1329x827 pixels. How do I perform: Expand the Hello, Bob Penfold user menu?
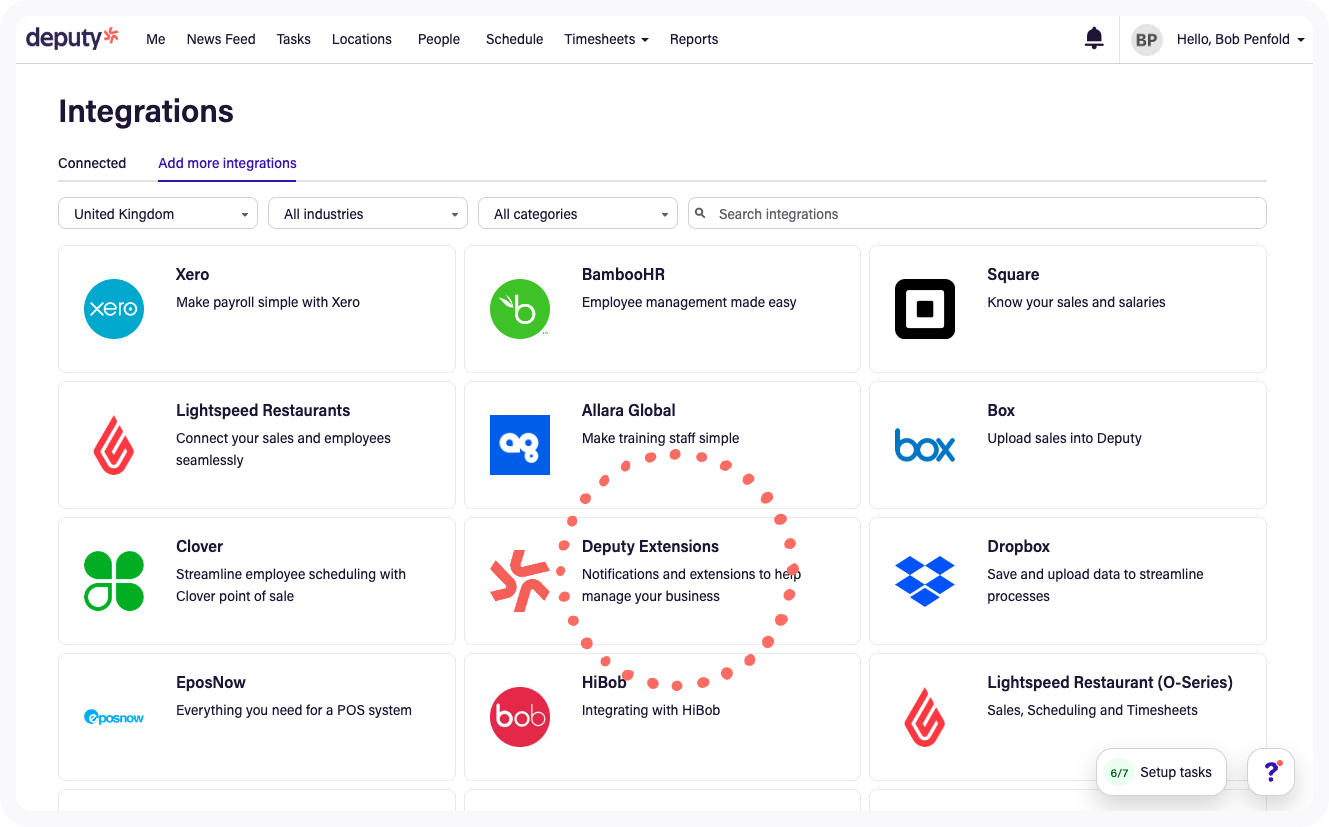1240,39
